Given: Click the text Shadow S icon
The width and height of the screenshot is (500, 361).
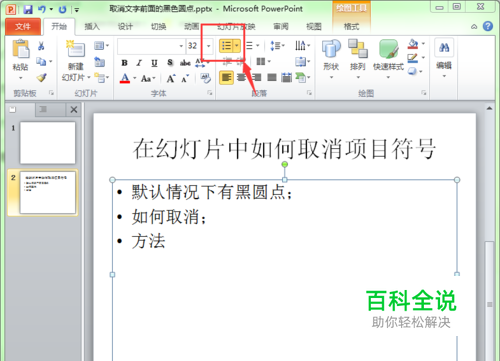Looking at the screenshot, I should [x=170, y=62].
